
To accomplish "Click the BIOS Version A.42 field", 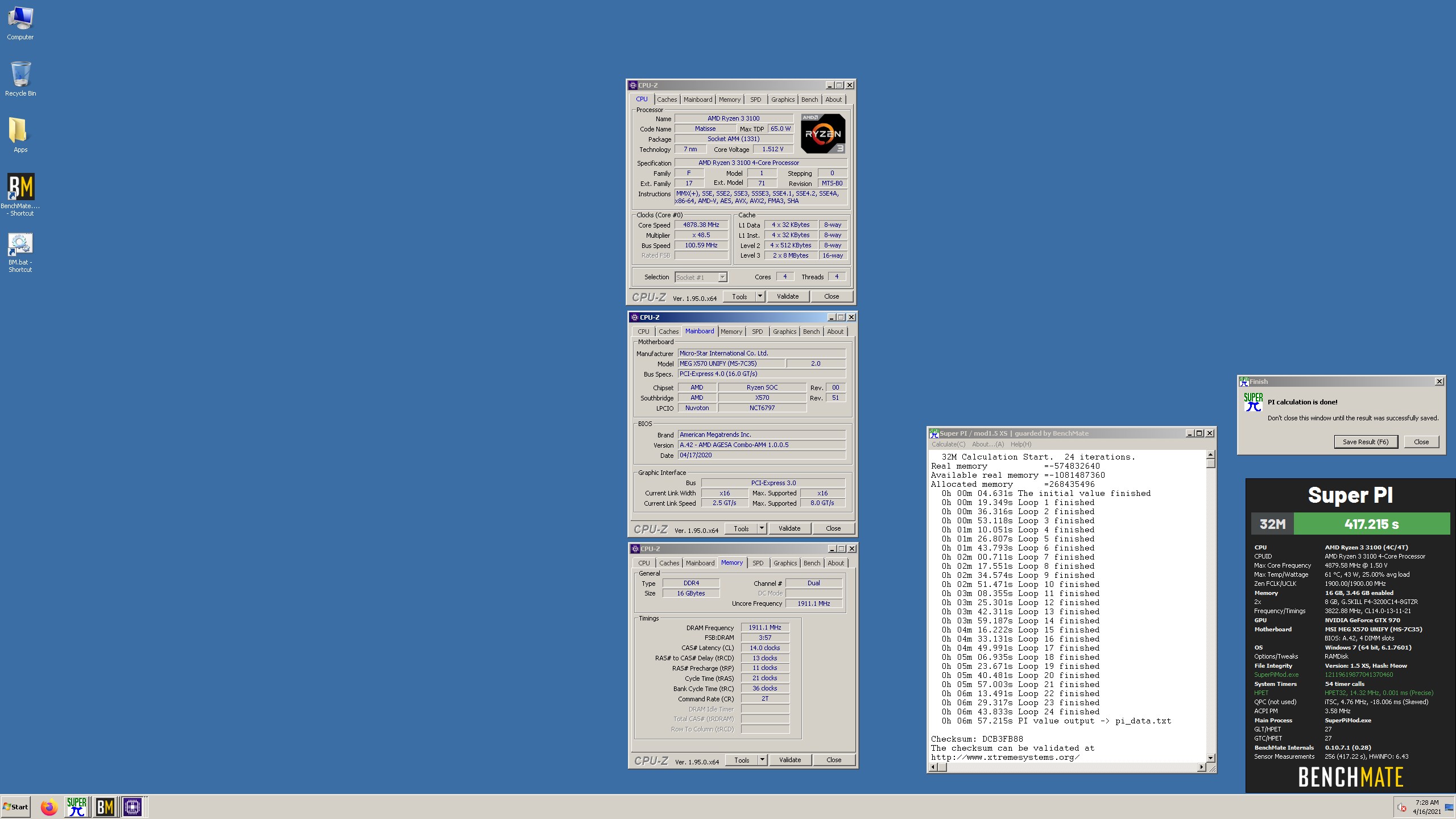I will click(762, 445).
